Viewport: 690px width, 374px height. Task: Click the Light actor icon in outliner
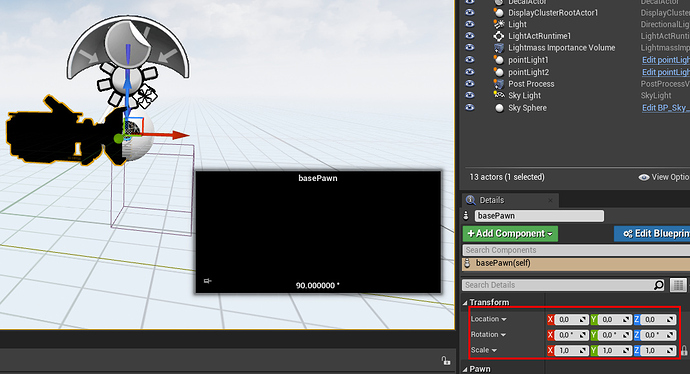point(499,24)
